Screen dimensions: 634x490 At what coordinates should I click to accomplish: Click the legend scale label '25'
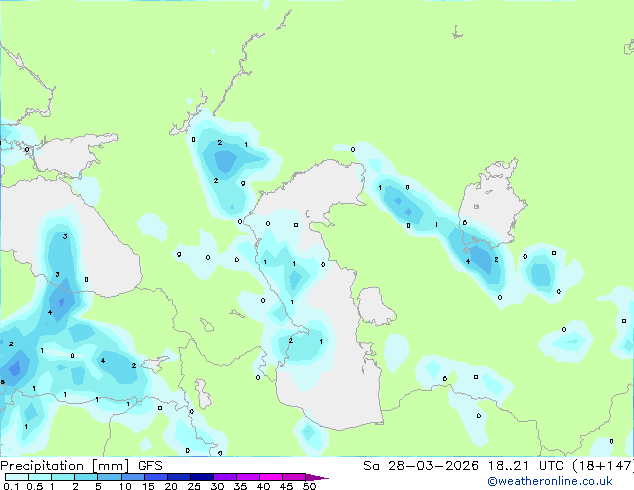(194, 486)
